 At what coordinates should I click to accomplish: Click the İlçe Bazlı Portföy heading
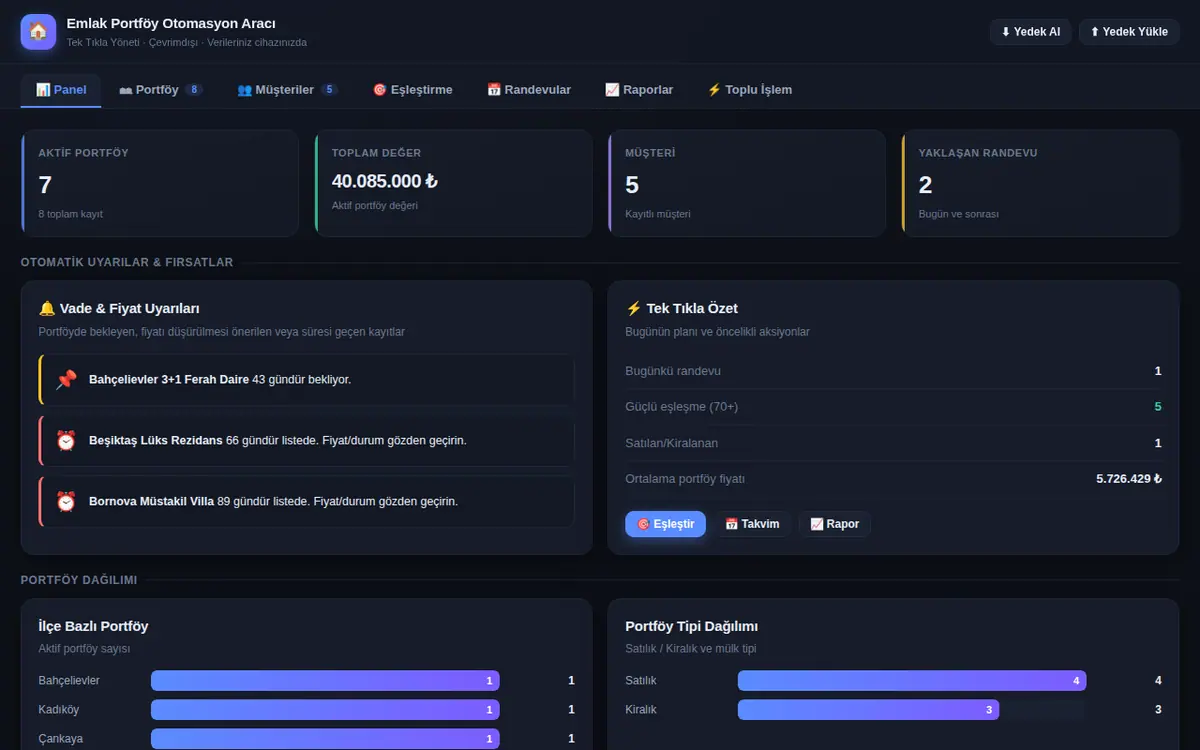pos(93,626)
